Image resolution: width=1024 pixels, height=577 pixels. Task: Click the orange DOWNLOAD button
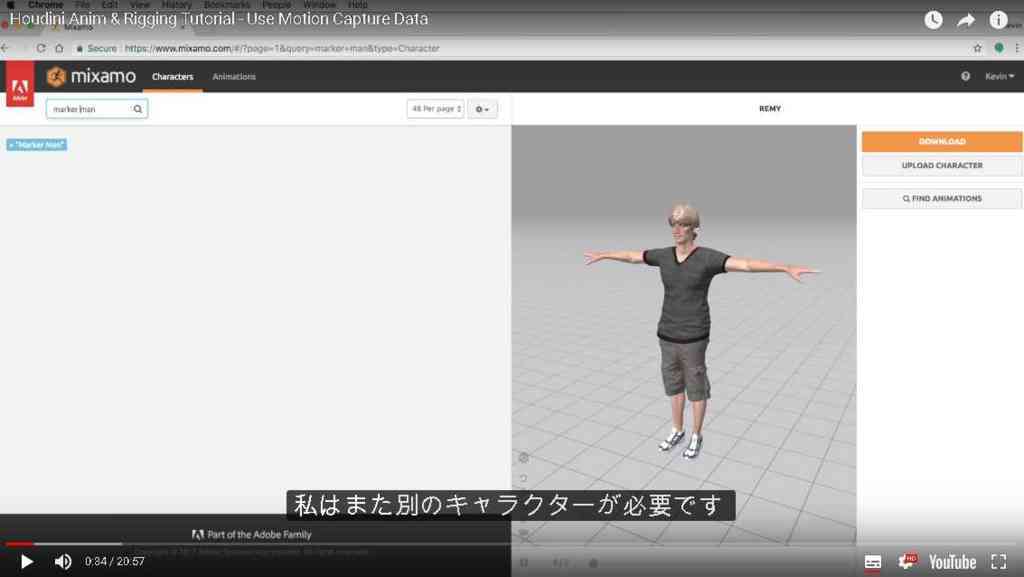pyautogui.click(x=942, y=141)
